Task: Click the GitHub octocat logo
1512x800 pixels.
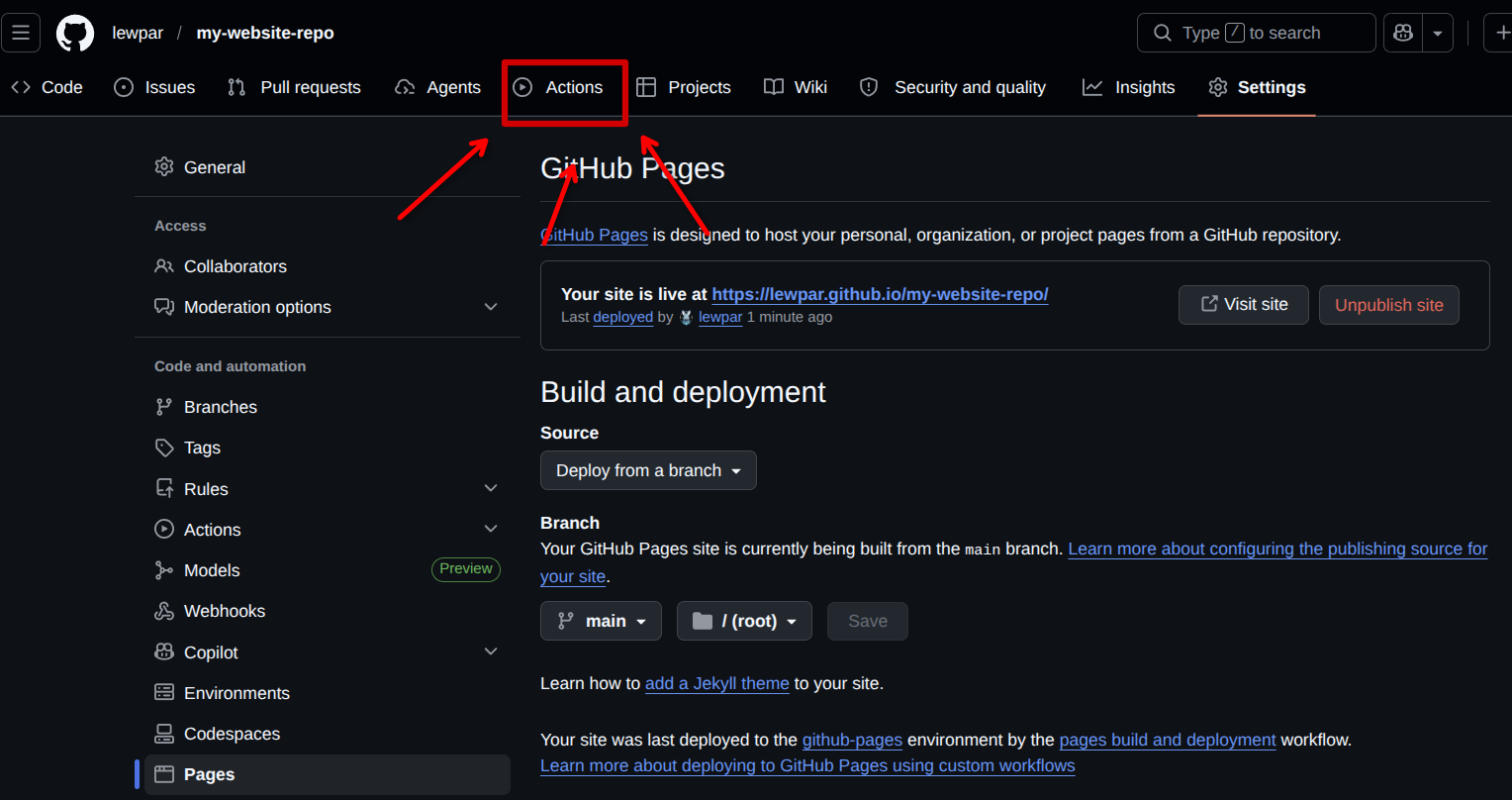Action: pos(75,33)
